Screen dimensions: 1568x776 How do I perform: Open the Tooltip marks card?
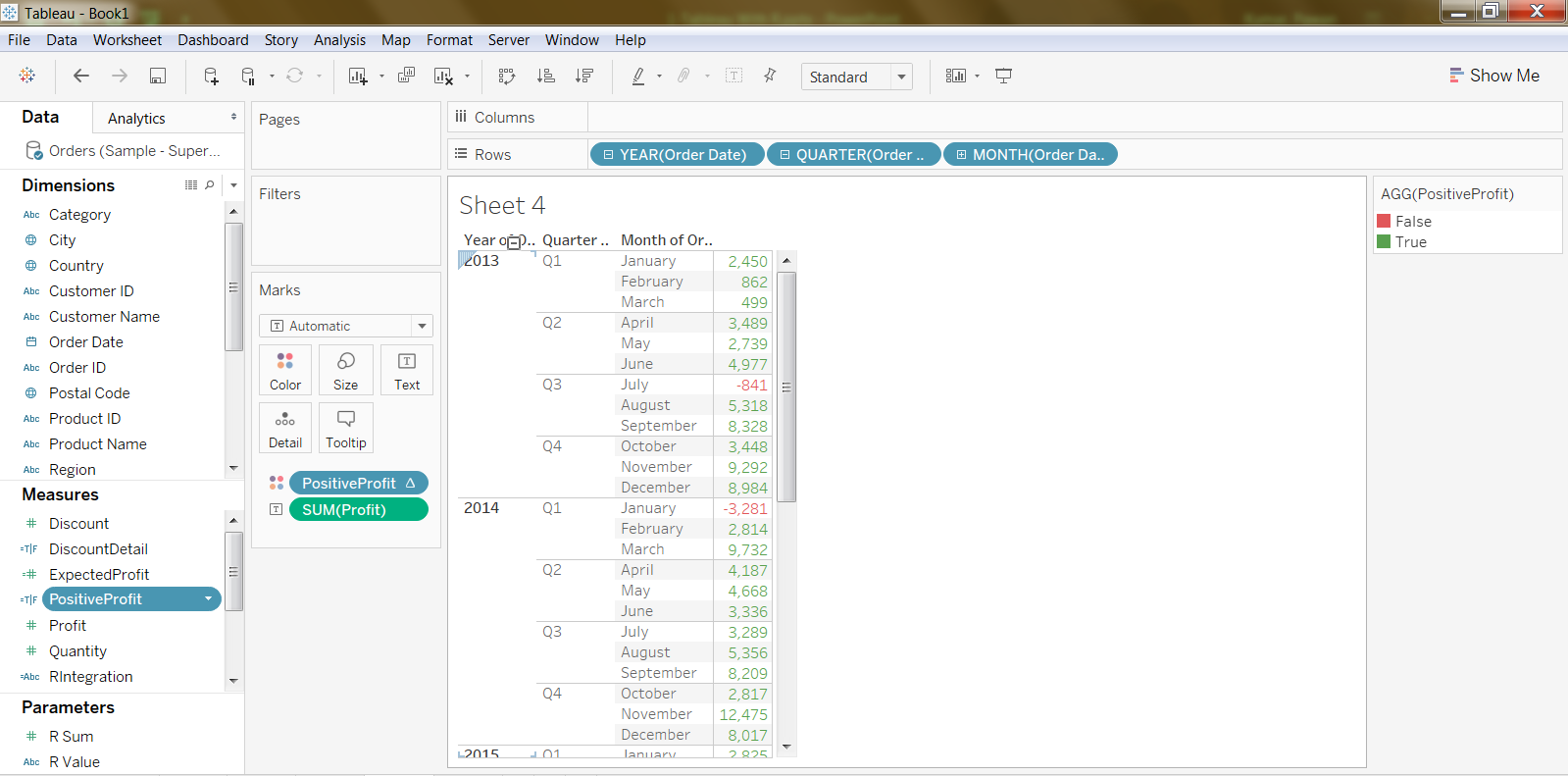pyautogui.click(x=346, y=428)
